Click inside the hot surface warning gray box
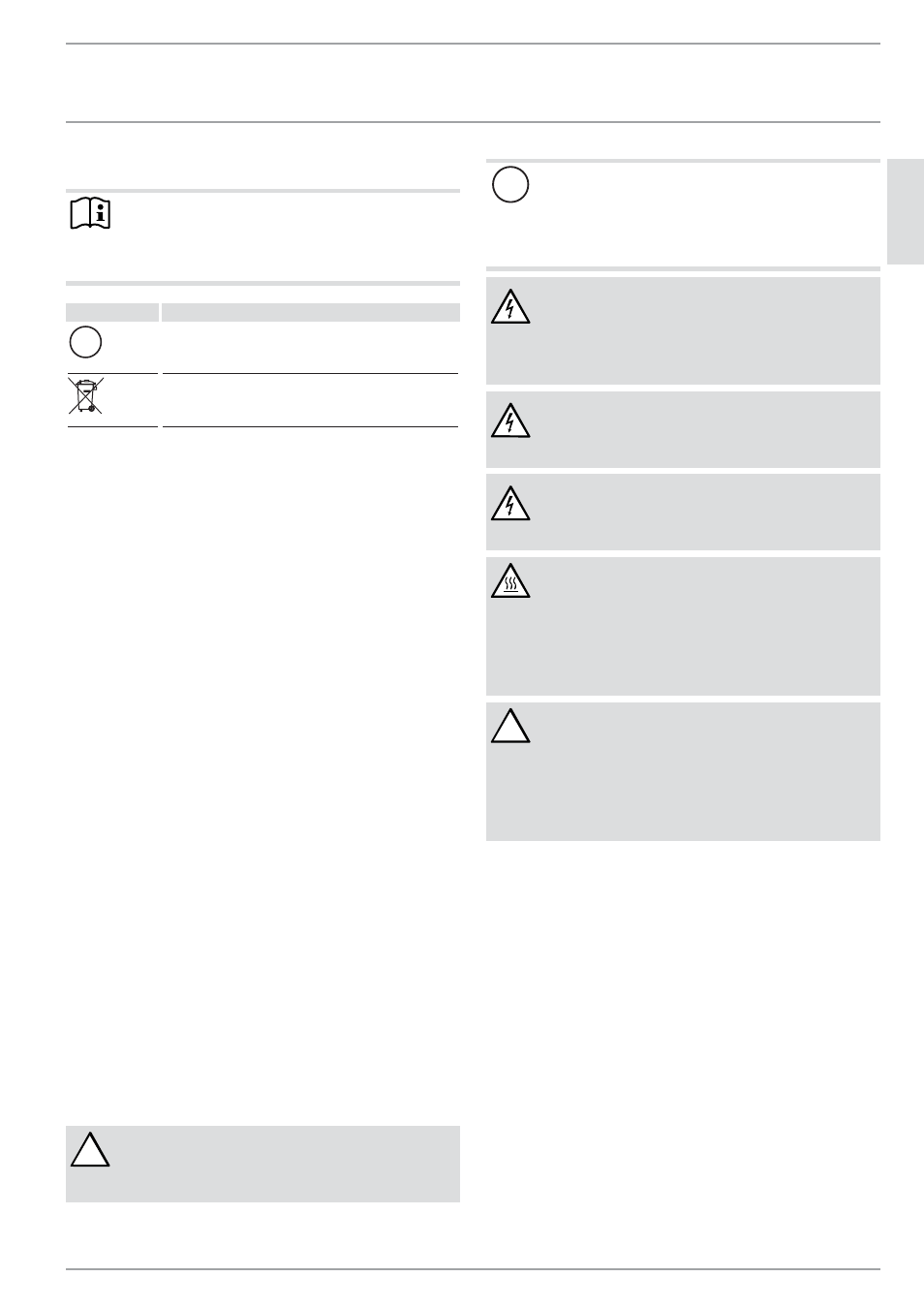 point(683,626)
